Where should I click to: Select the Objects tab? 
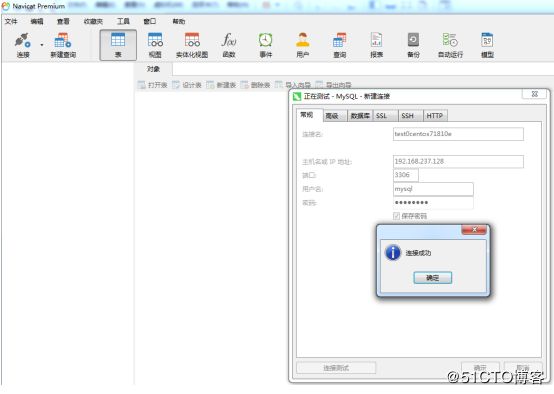[x=153, y=69]
